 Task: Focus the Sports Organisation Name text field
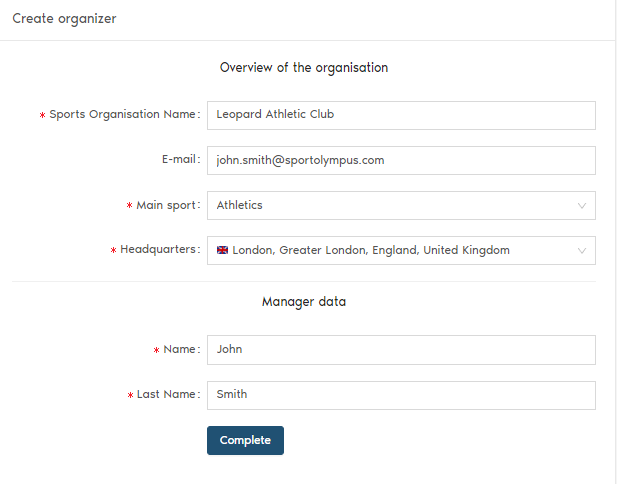(x=400, y=115)
